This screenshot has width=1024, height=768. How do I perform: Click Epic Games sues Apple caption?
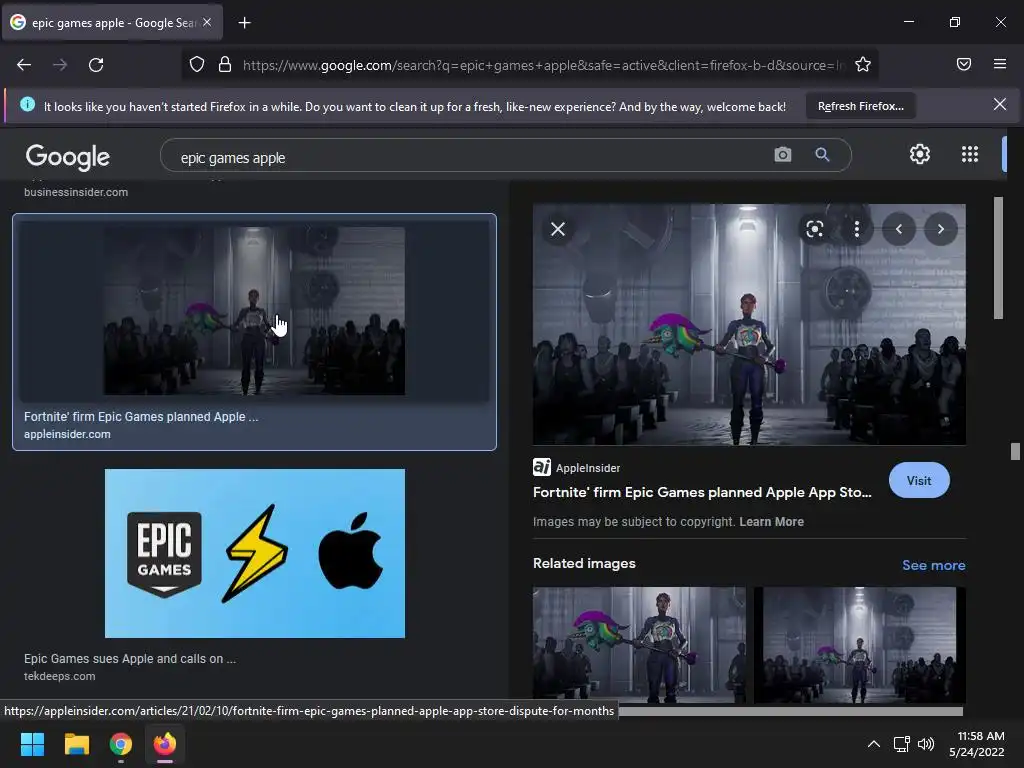tap(130, 659)
